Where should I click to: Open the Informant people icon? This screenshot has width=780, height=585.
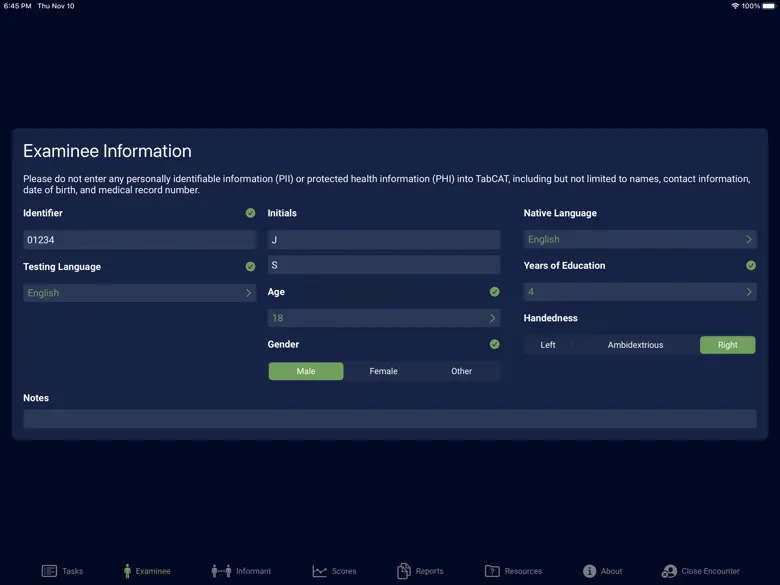221,571
